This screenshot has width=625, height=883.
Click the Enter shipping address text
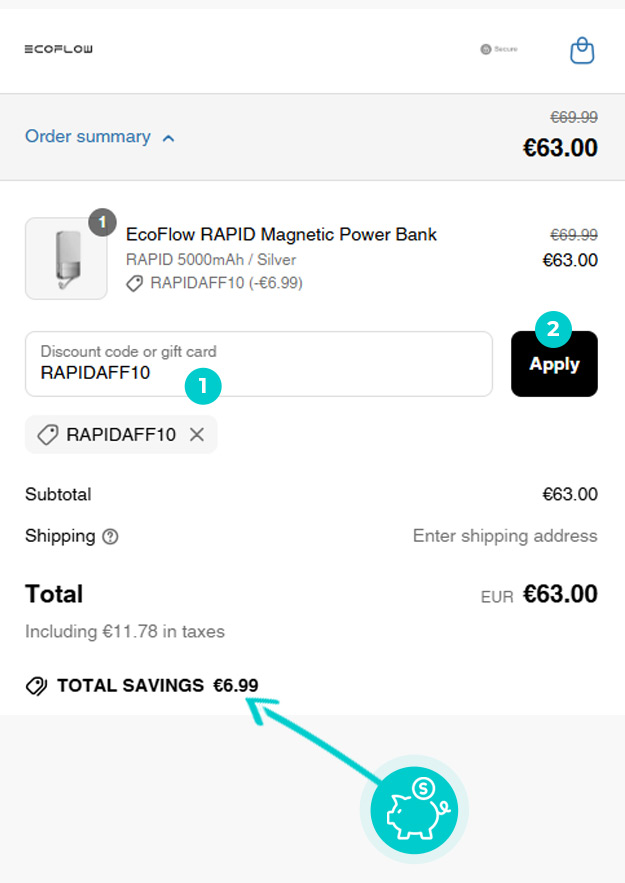(505, 536)
